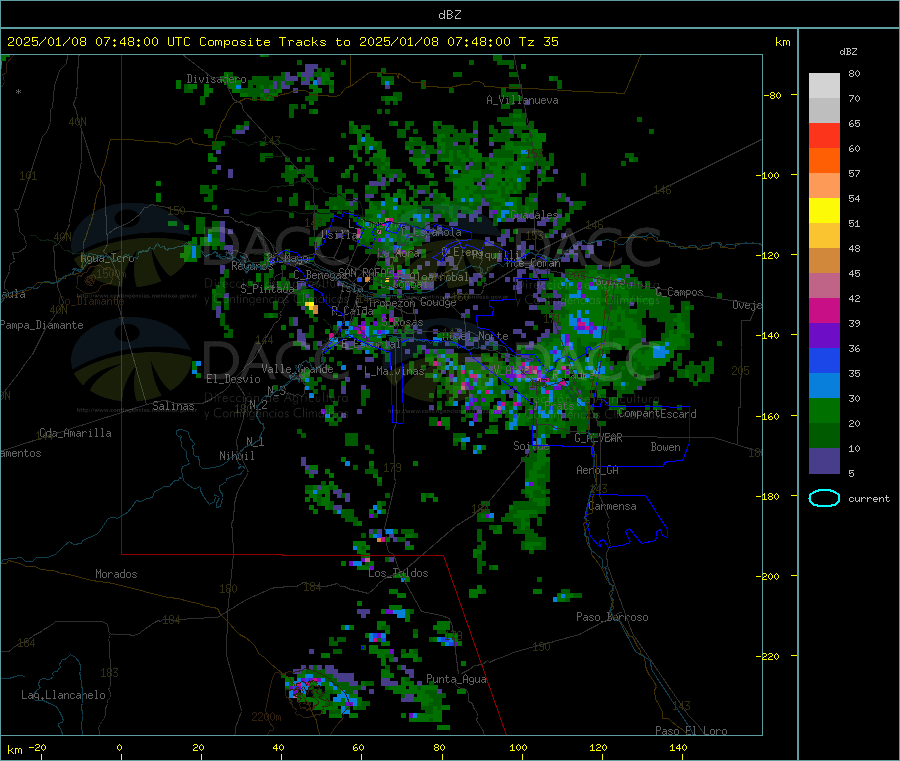Click the Carmensa map label
This screenshot has height=761, width=900.
click(x=612, y=506)
